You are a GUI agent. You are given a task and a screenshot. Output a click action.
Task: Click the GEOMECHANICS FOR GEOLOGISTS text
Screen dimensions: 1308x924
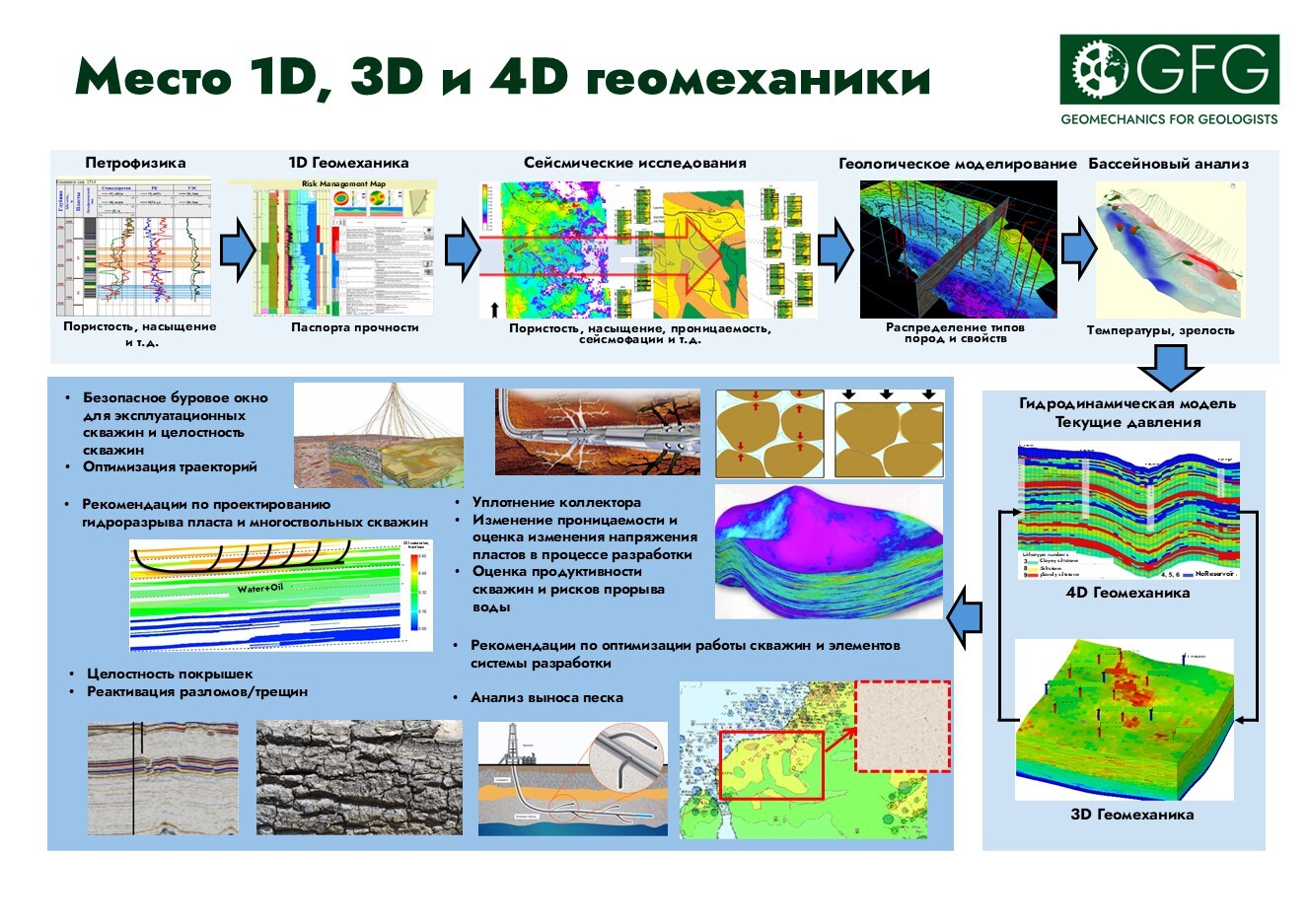click(1169, 119)
